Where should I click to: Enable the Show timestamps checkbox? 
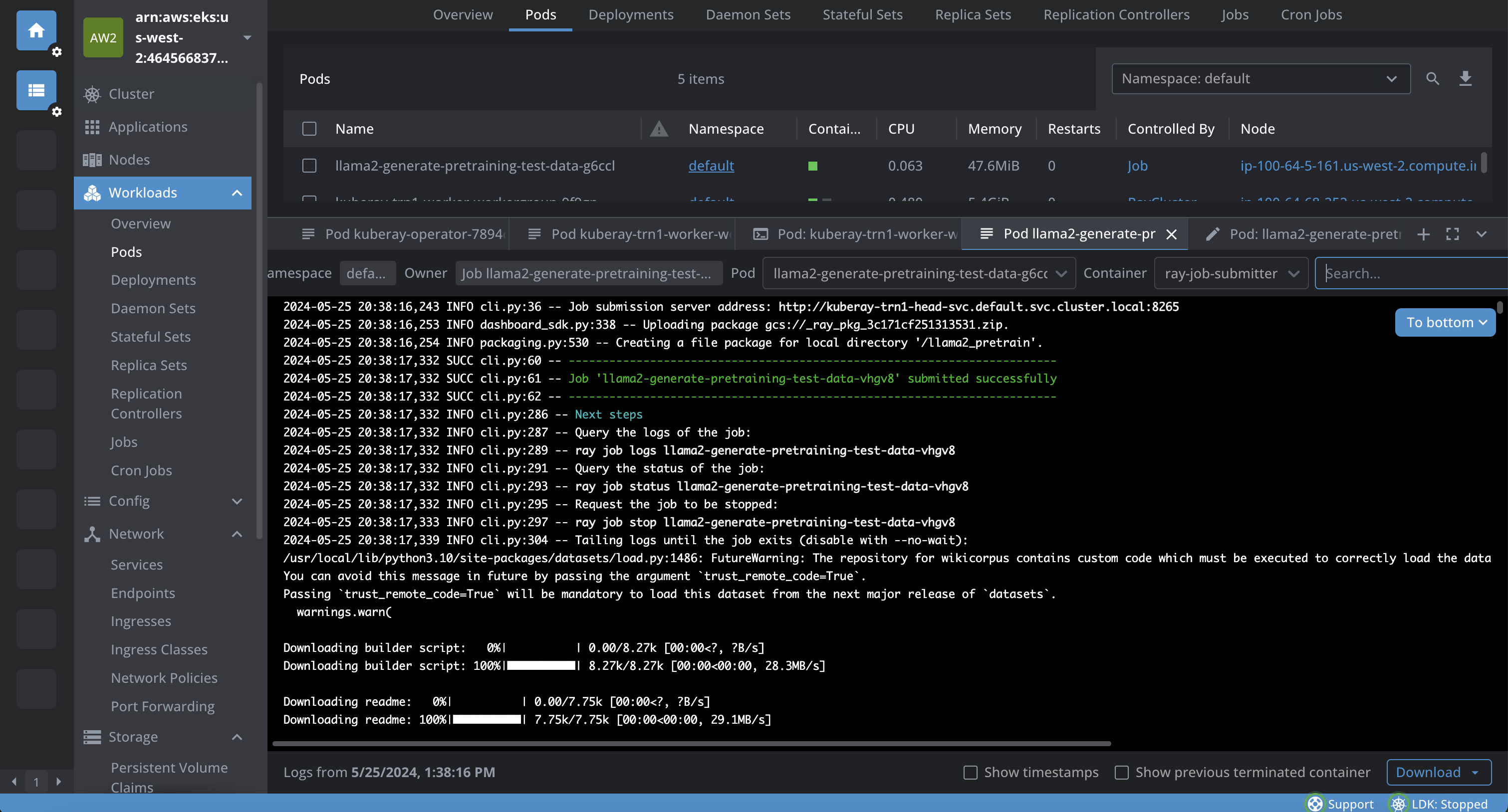click(970, 772)
